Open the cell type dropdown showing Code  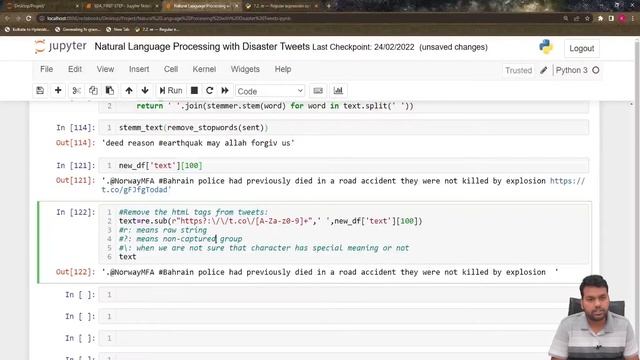[270, 91]
